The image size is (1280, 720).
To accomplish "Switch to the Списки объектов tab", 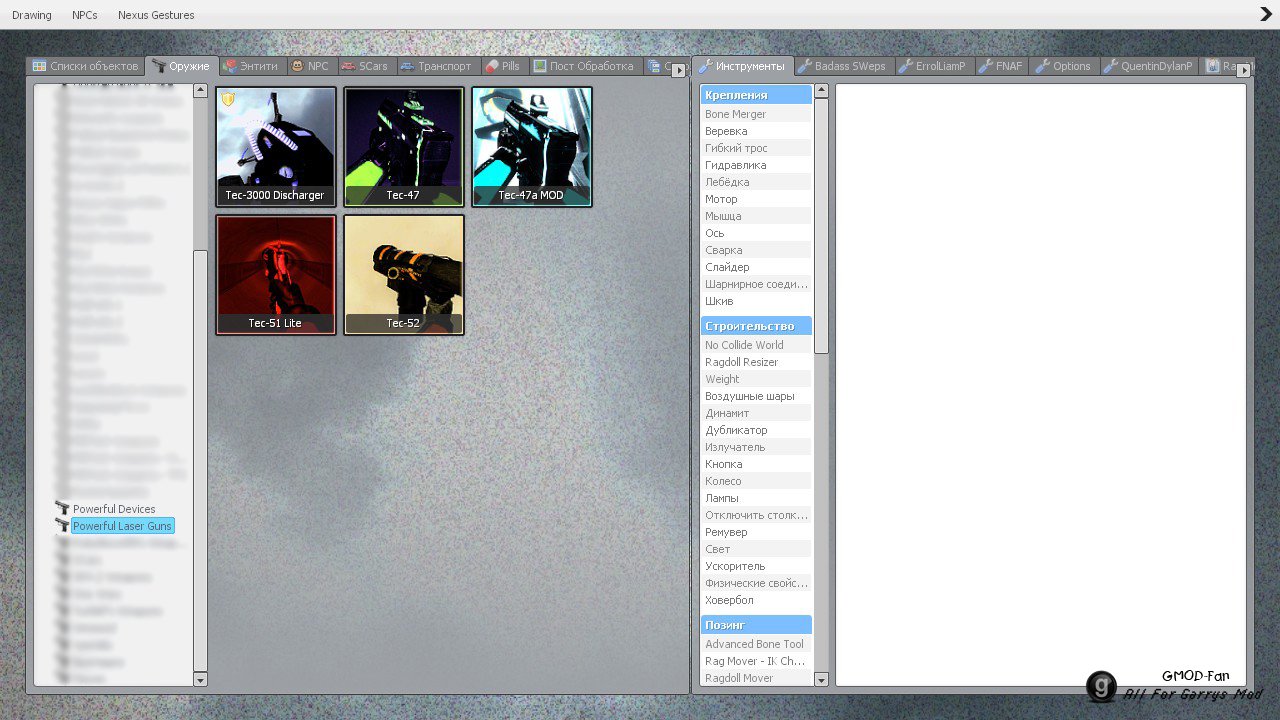I will tap(86, 66).
